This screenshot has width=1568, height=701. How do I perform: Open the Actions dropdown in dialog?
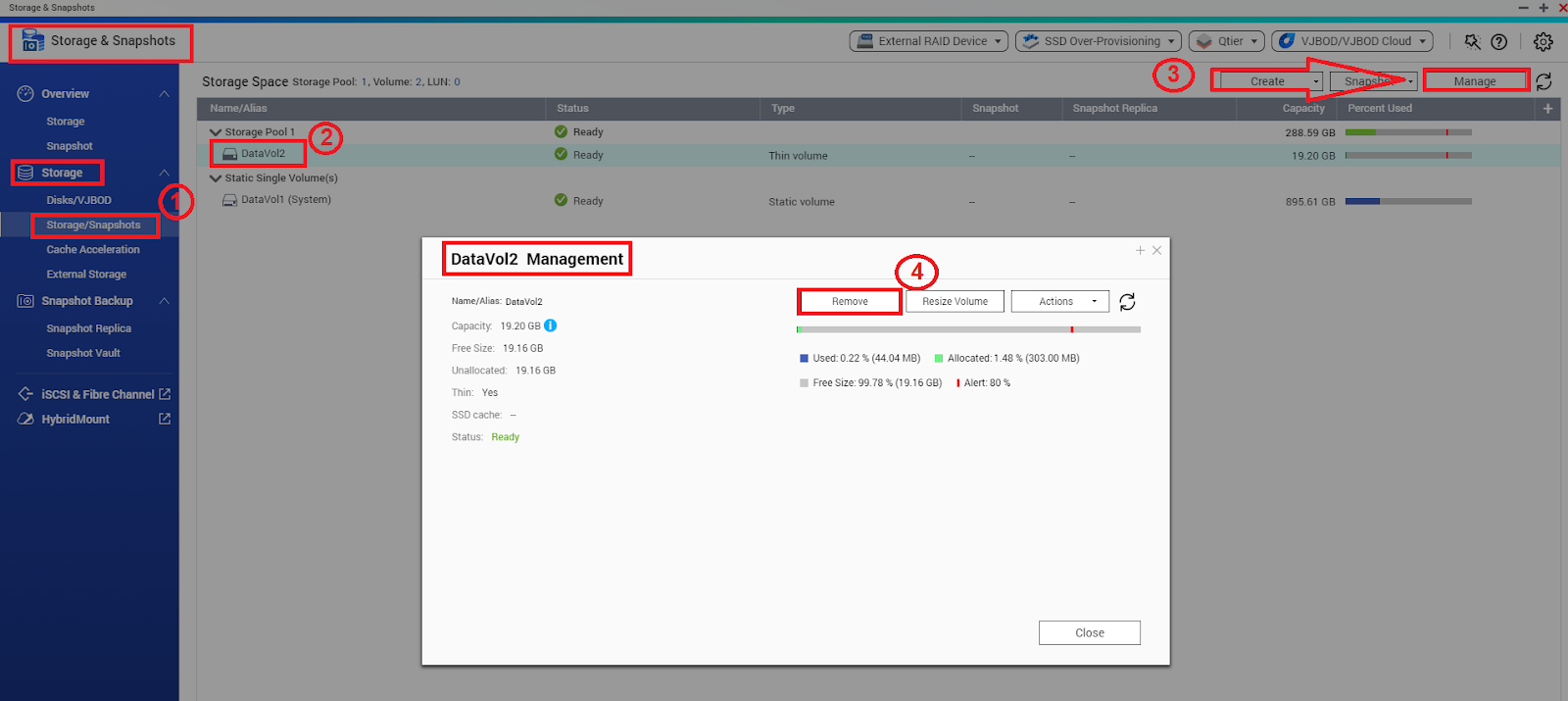pyautogui.click(x=1059, y=302)
